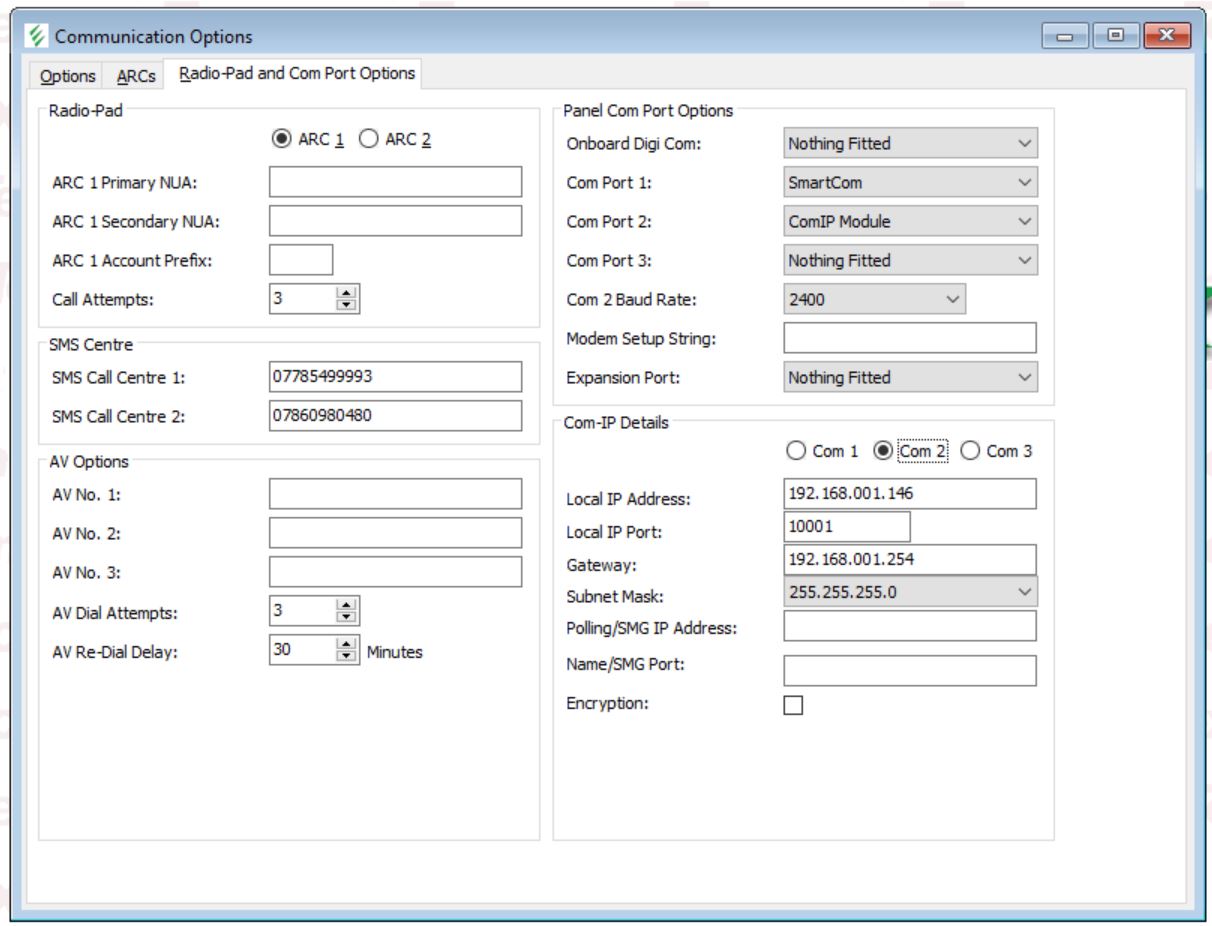Screen dimensions: 1212x926
Task: Open the Expansion Port dropdown
Action: 910,378
